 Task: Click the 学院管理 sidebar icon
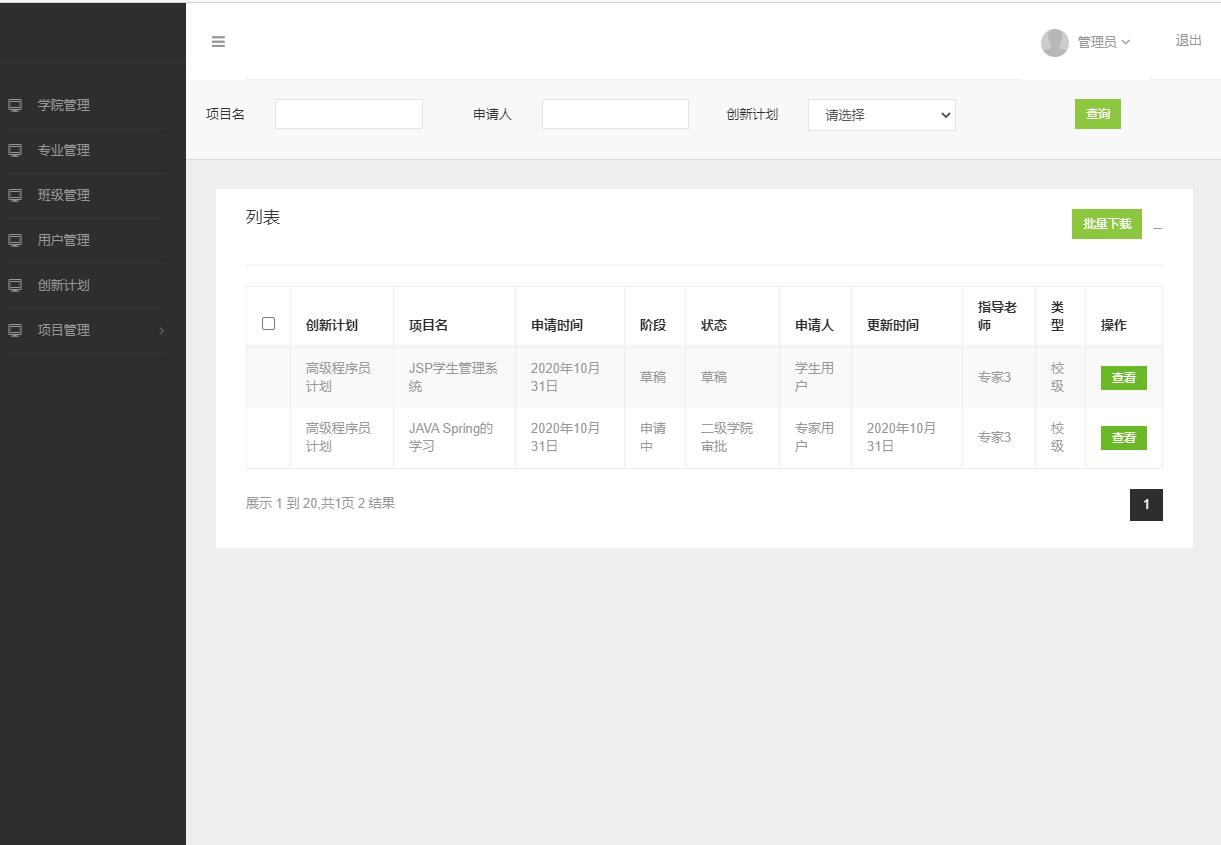point(14,105)
